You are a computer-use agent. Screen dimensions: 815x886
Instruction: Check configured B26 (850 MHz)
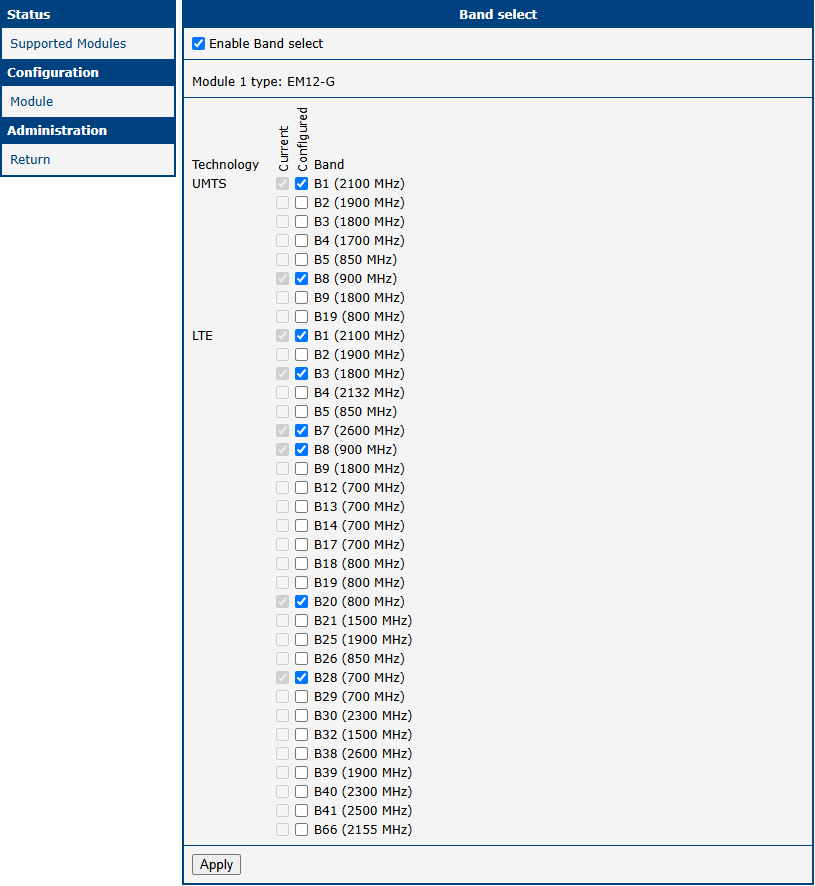click(x=302, y=658)
